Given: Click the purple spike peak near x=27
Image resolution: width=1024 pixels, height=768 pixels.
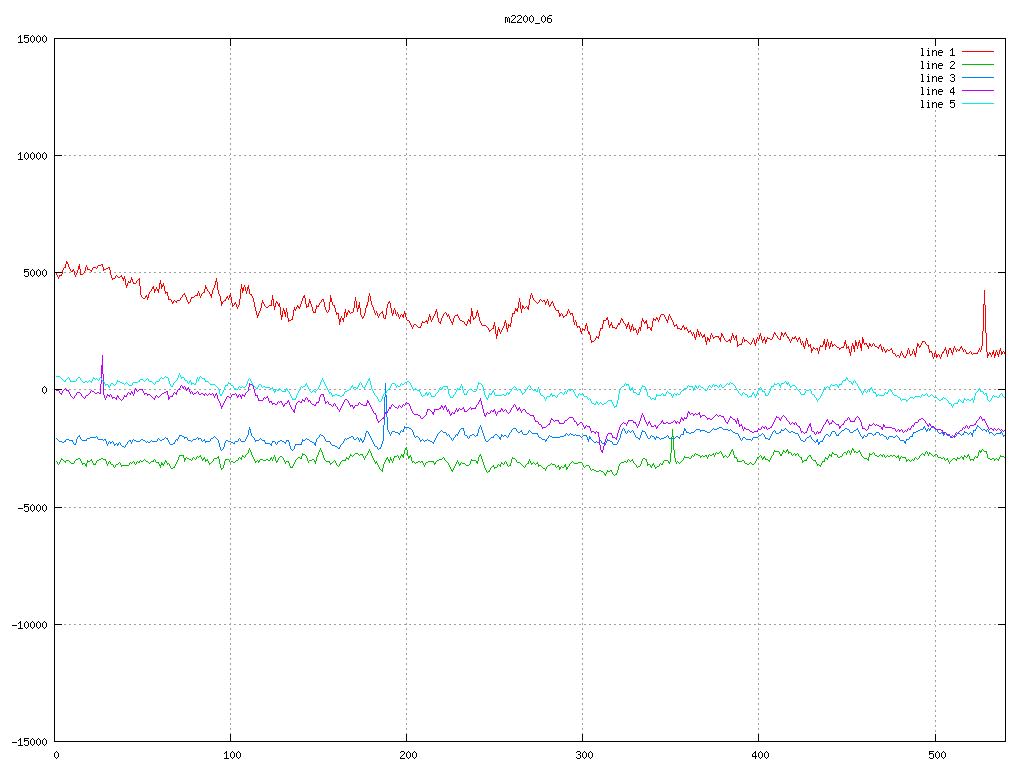Looking at the screenshot, I should [103, 356].
